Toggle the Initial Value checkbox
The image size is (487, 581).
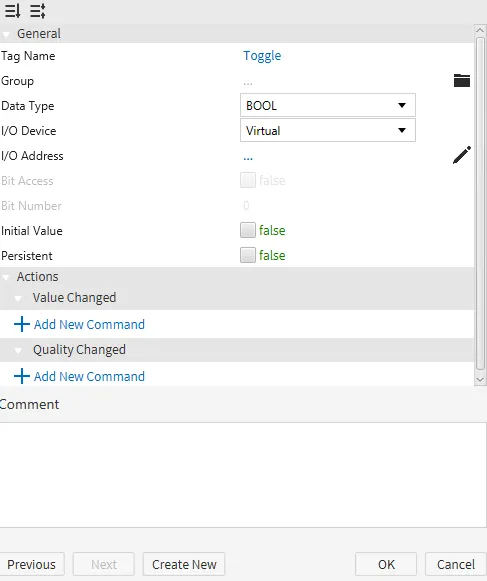point(248,230)
